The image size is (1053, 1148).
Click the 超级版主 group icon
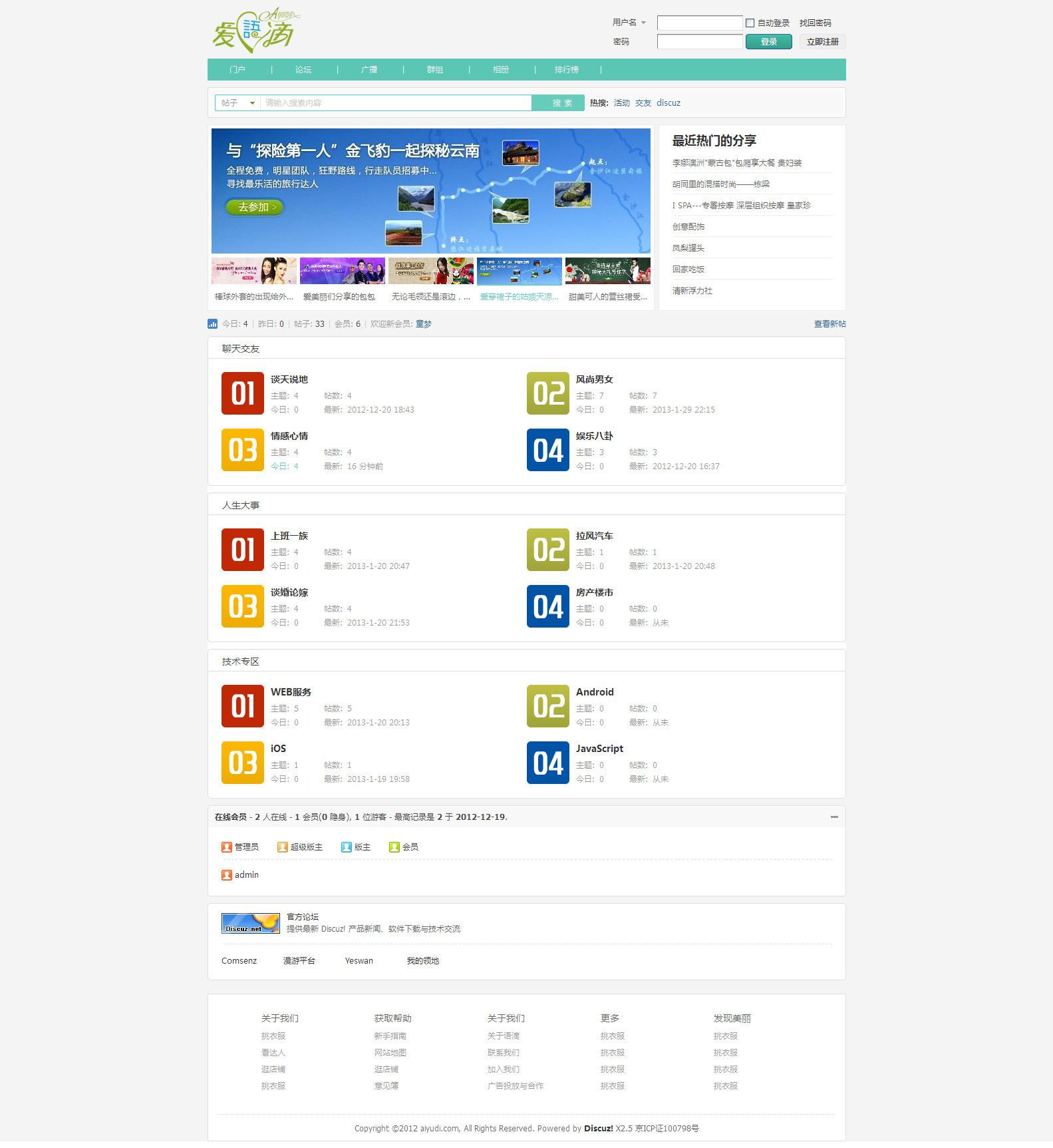pos(283,847)
